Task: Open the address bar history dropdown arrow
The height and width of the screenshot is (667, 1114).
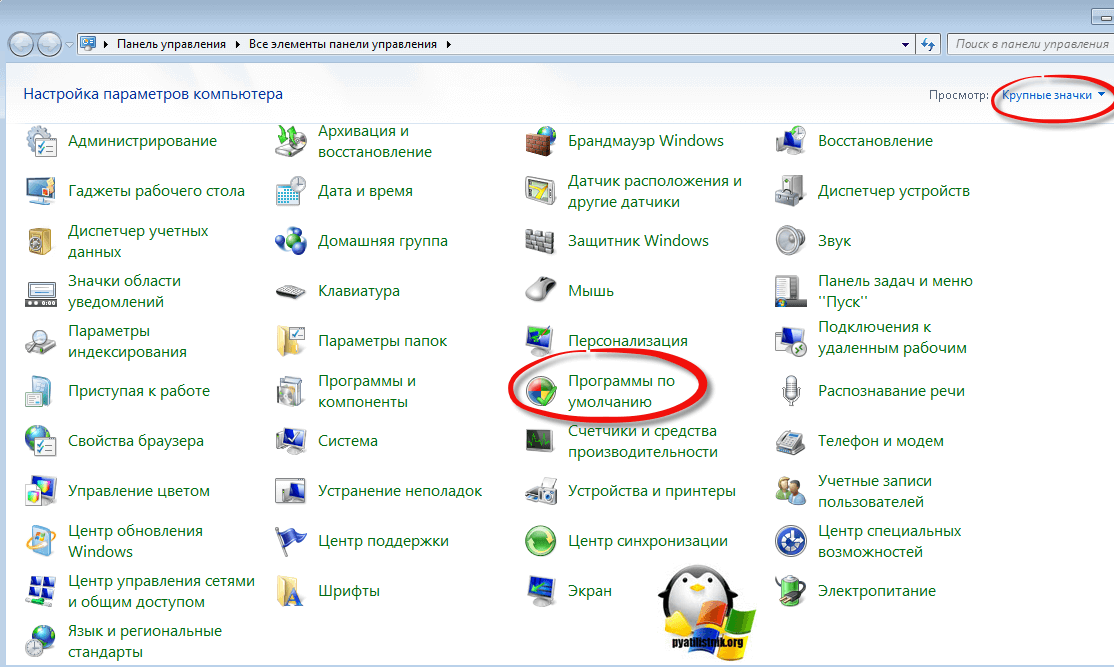Action: pyautogui.click(x=905, y=44)
